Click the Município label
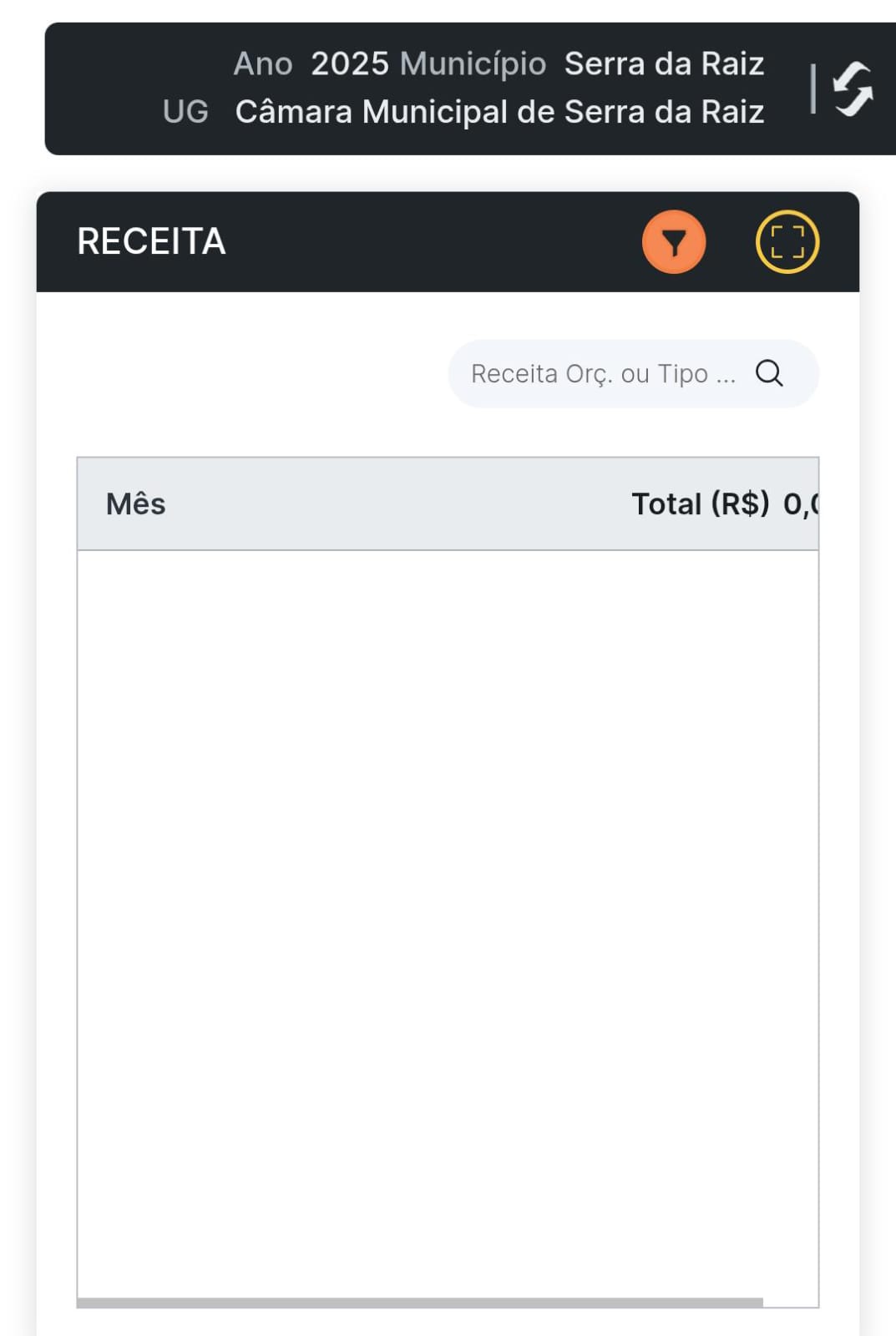Screen dimensions: 896x1336 pos(473,63)
